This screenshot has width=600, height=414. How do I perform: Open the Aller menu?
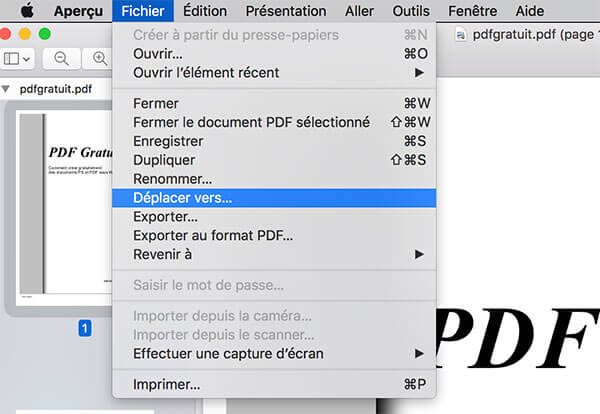359,11
